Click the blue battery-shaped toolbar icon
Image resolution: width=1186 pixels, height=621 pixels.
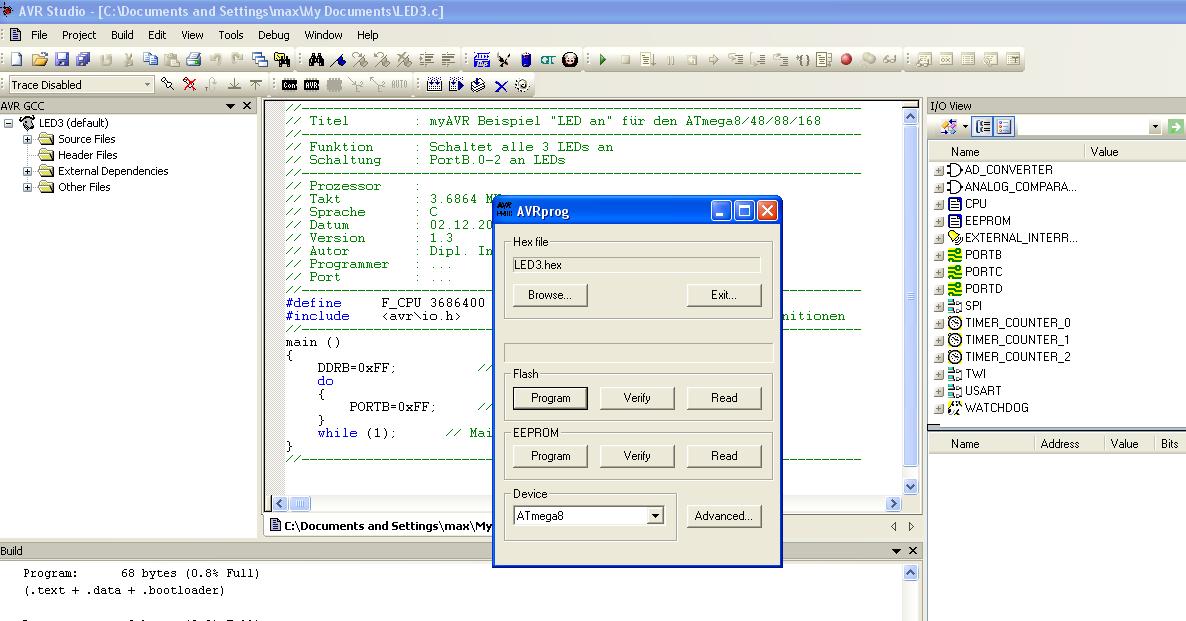526,59
